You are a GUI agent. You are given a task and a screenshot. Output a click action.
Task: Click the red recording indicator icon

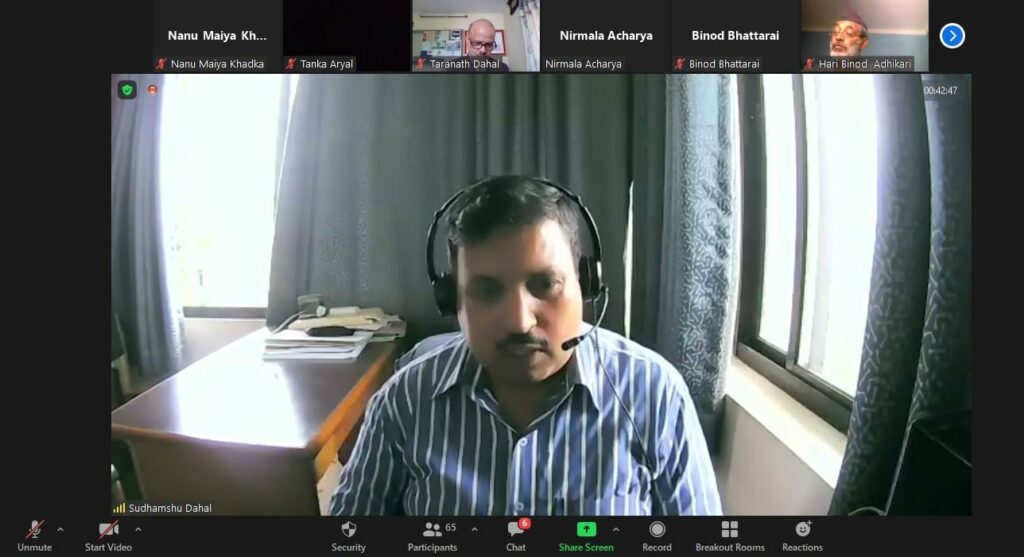point(153,90)
